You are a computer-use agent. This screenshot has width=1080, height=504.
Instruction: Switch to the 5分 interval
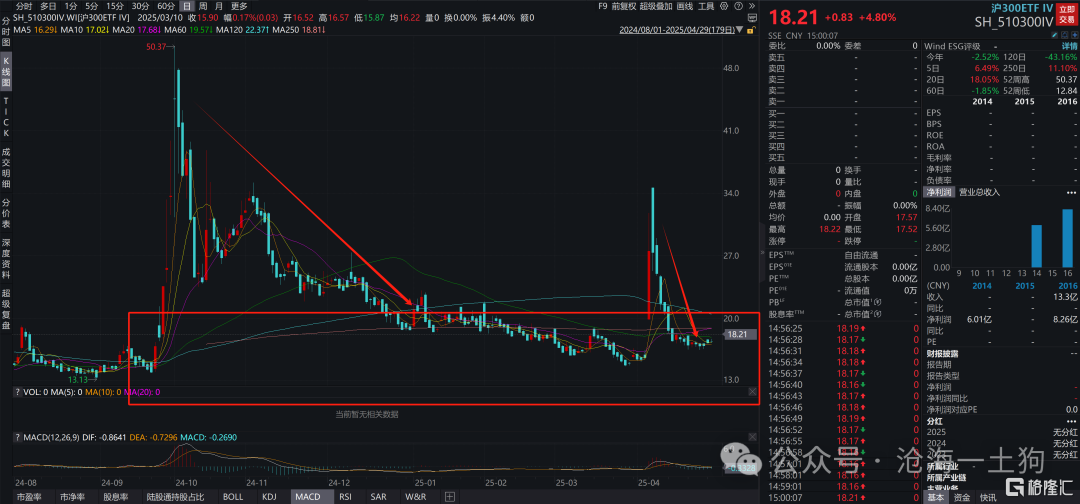tap(92, 6)
